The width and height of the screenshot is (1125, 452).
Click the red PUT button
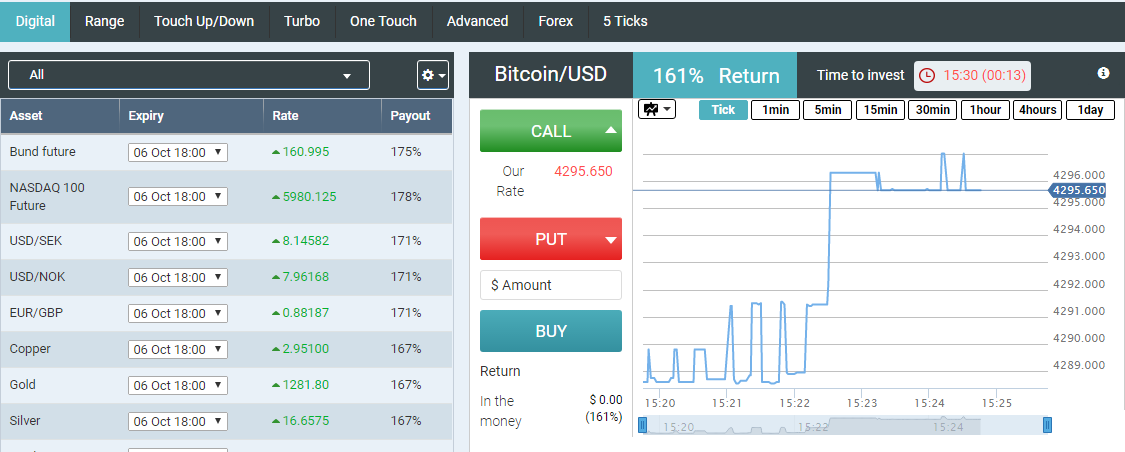click(551, 239)
